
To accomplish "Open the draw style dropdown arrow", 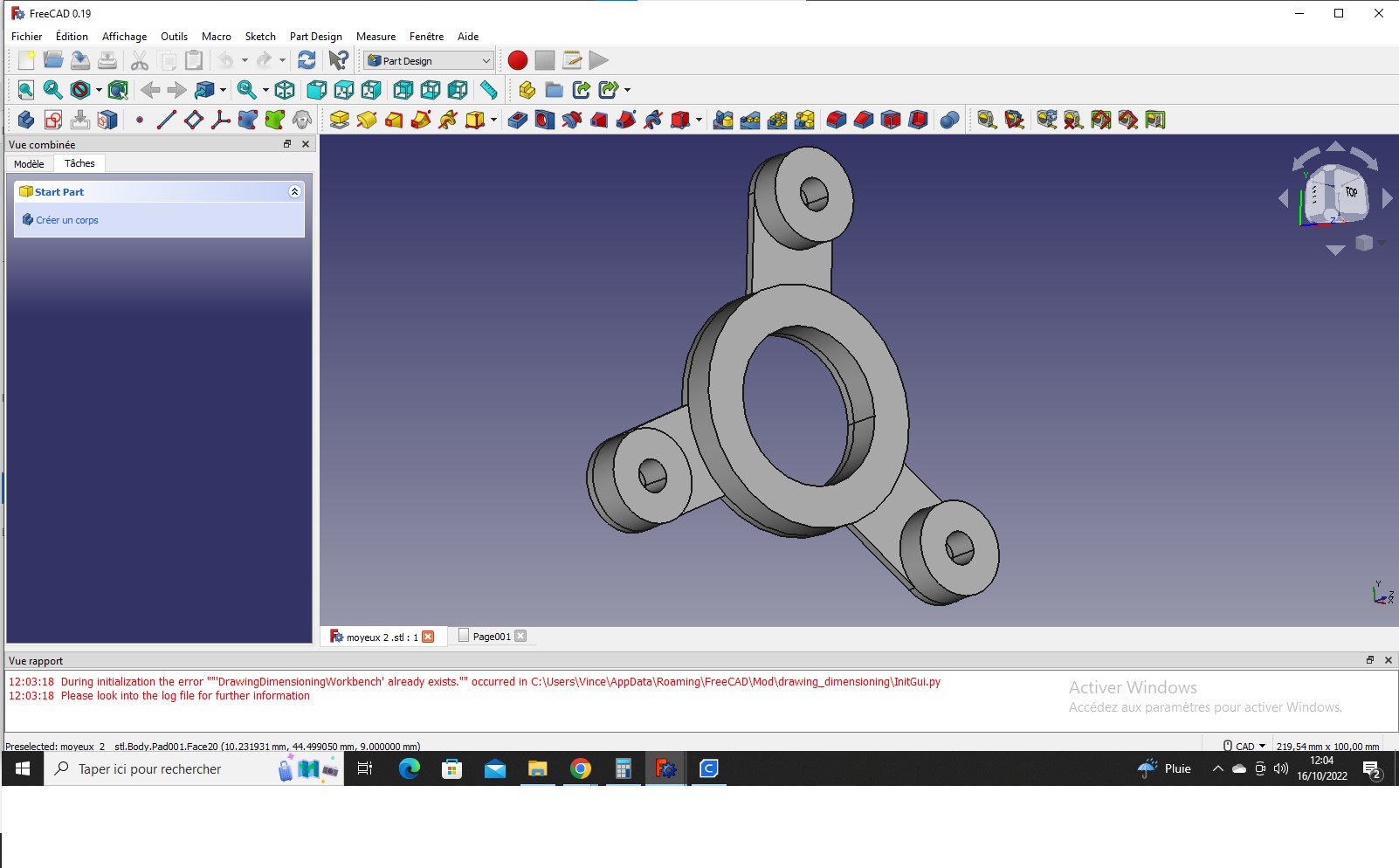I will pyautogui.click(x=99, y=90).
